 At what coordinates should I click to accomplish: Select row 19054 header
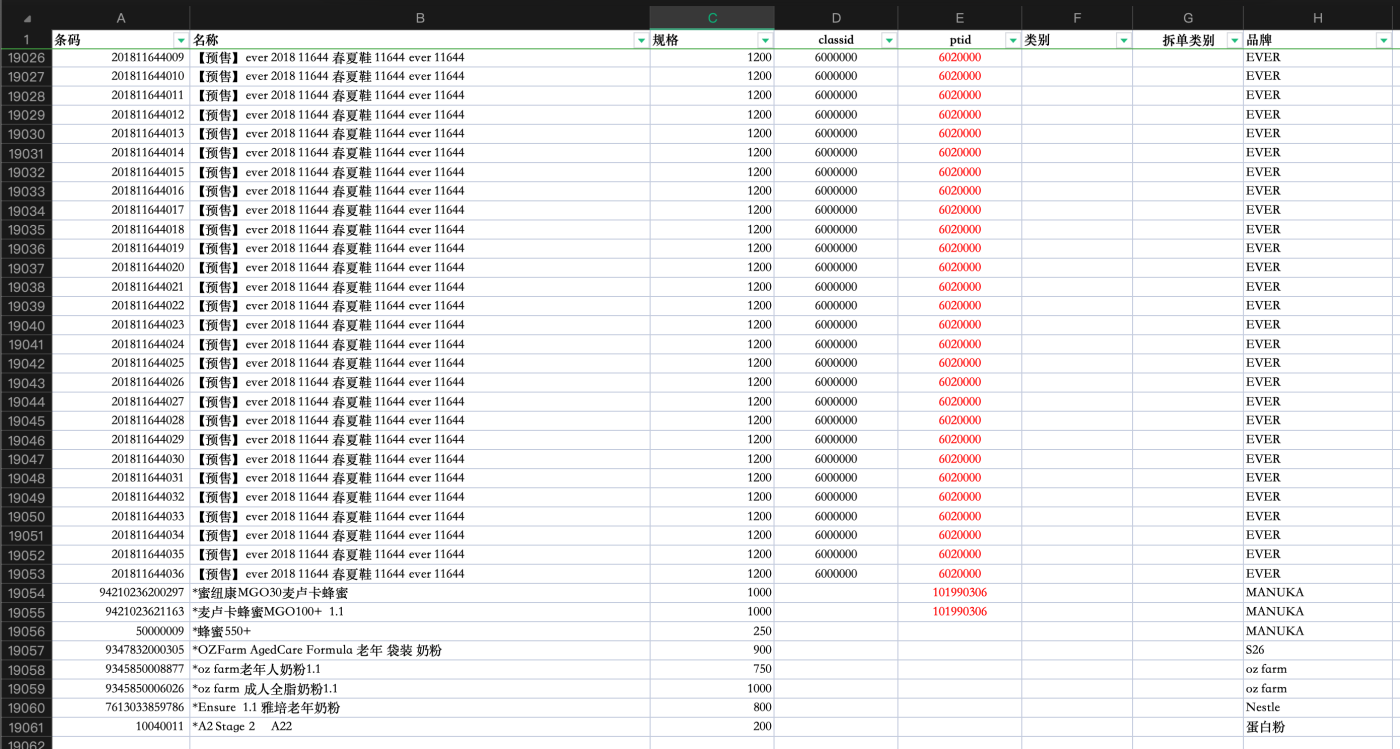[x=26, y=593]
